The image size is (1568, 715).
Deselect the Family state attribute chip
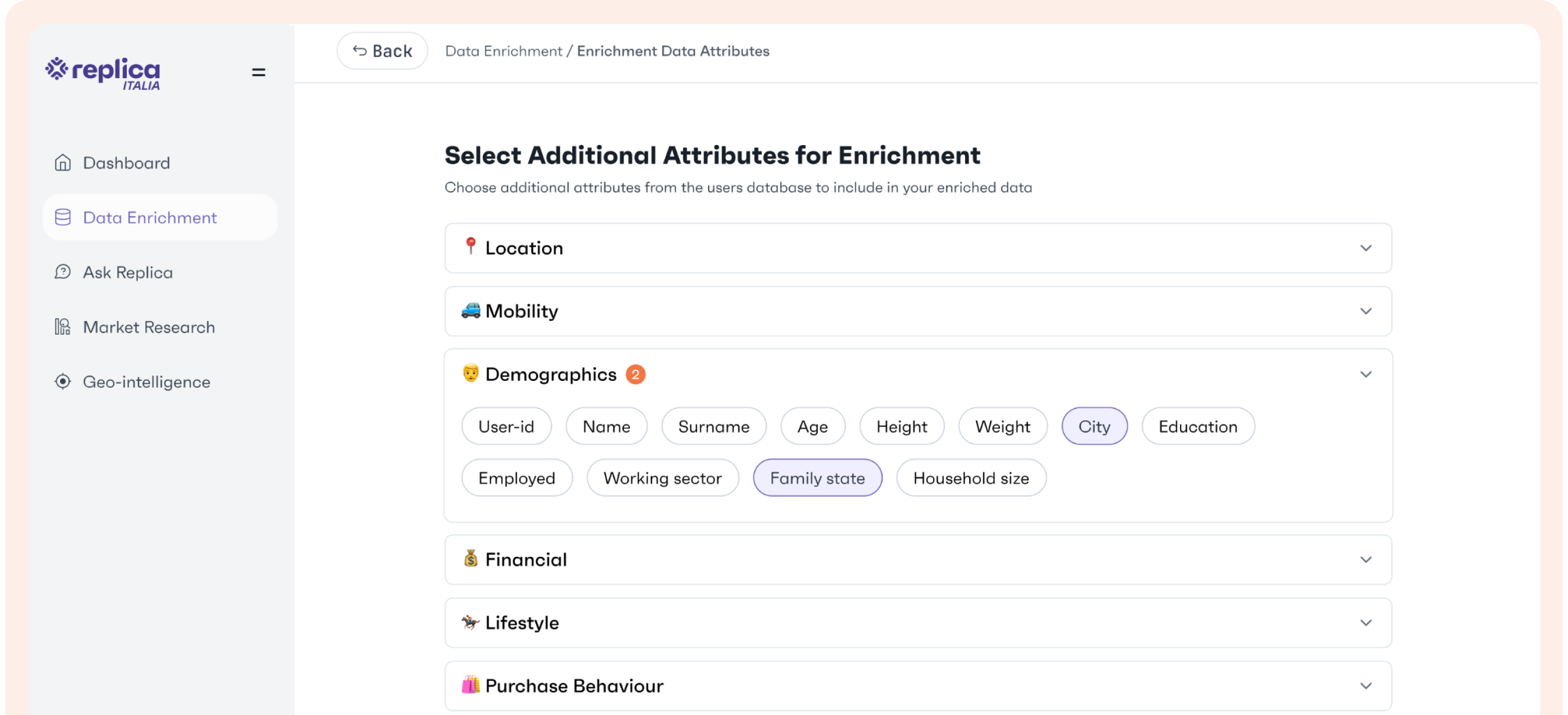817,479
